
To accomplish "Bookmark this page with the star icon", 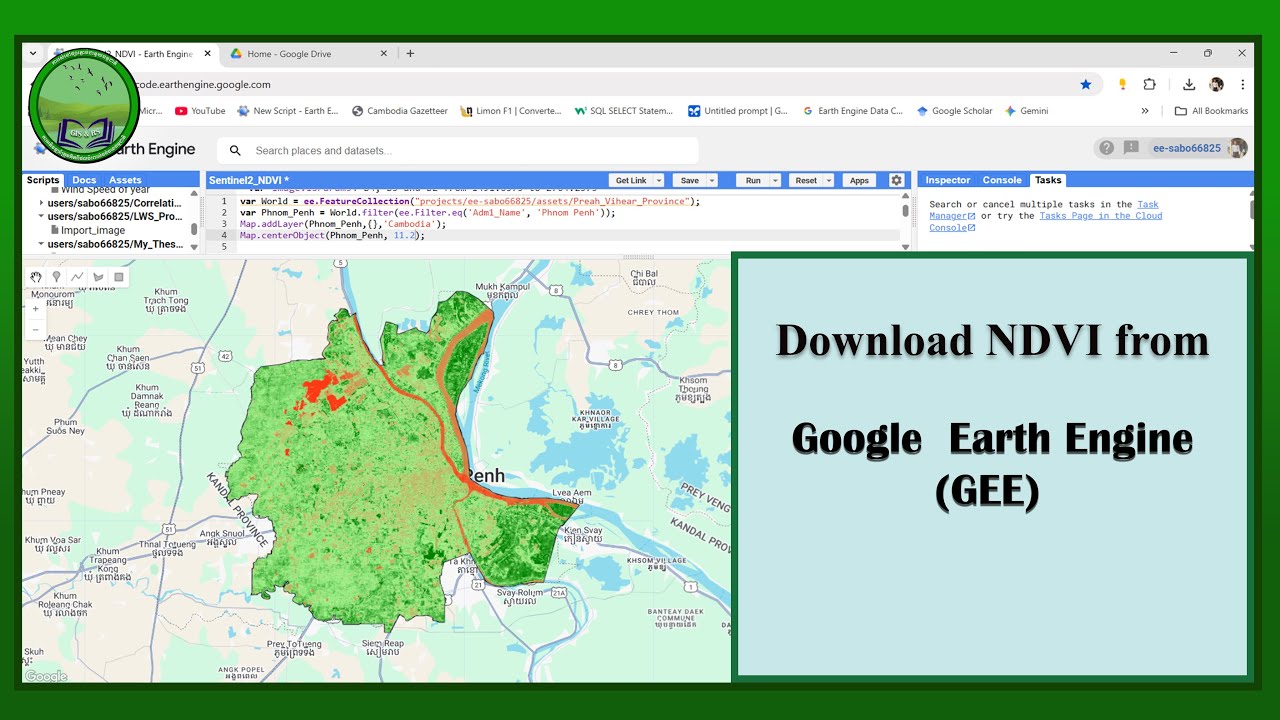I will (1086, 85).
